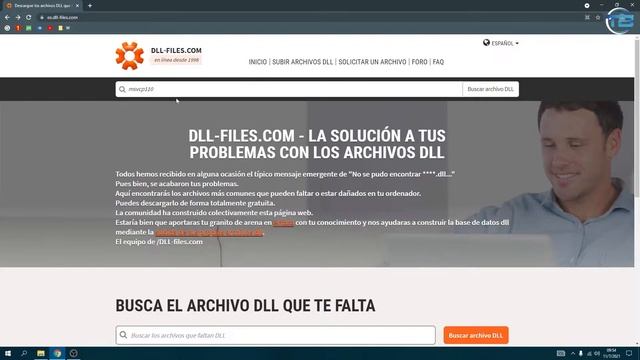This screenshot has height=360, width=640.
Task: Open the blue round bookmark icon
Action: click(40, 28)
